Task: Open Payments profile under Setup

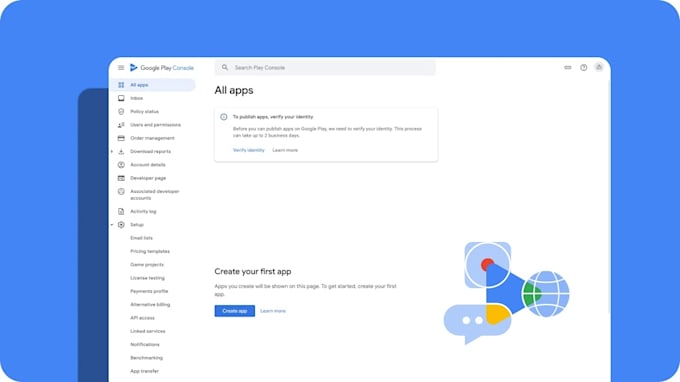Action: pyautogui.click(x=149, y=291)
